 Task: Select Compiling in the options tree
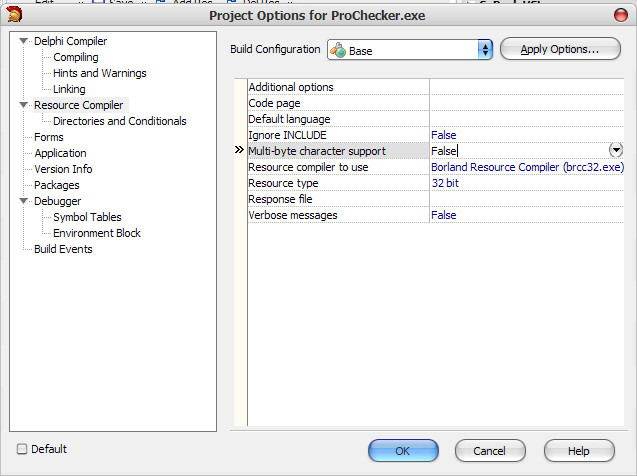76,57
